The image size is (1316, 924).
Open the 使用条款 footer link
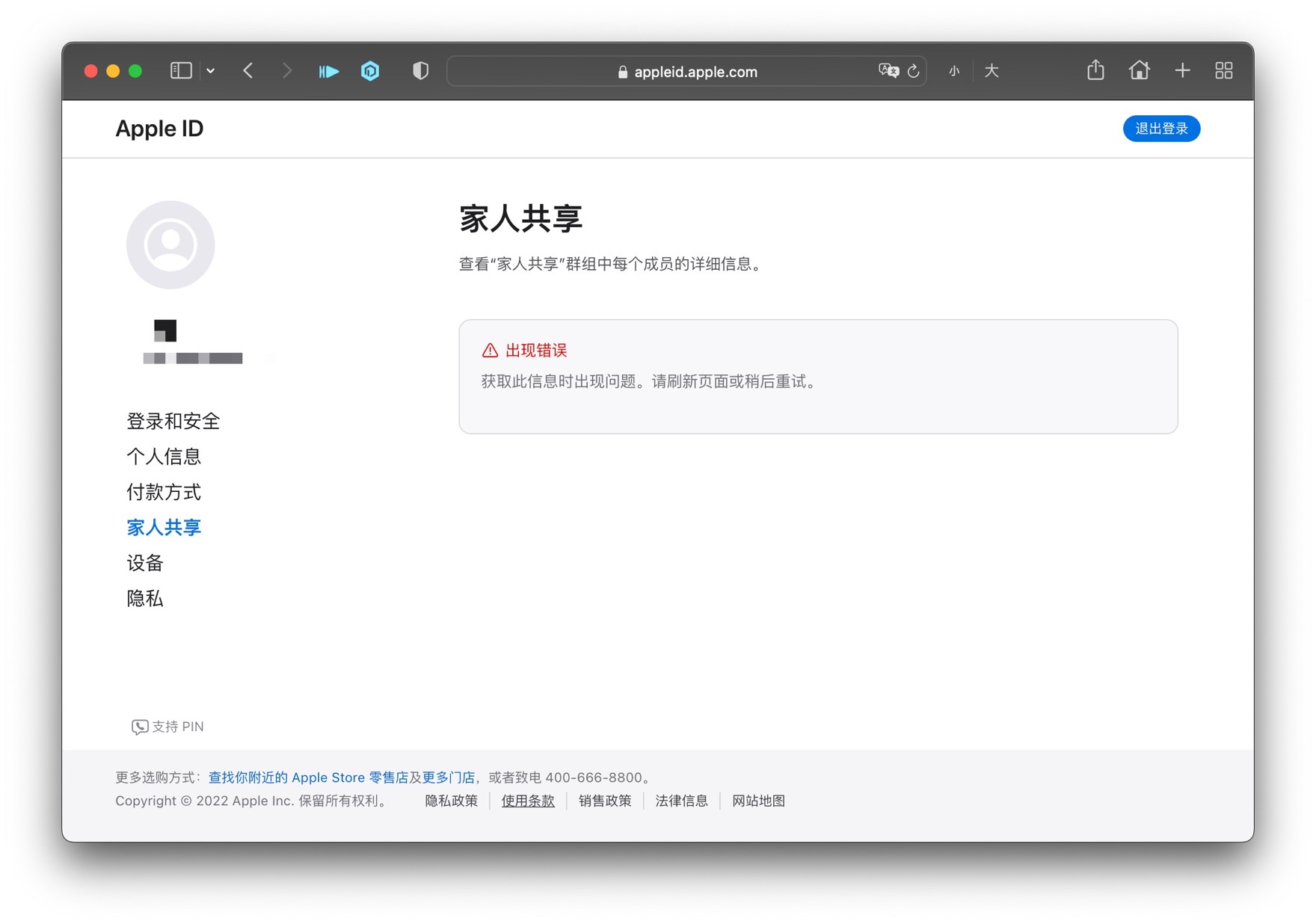[528, 801]
